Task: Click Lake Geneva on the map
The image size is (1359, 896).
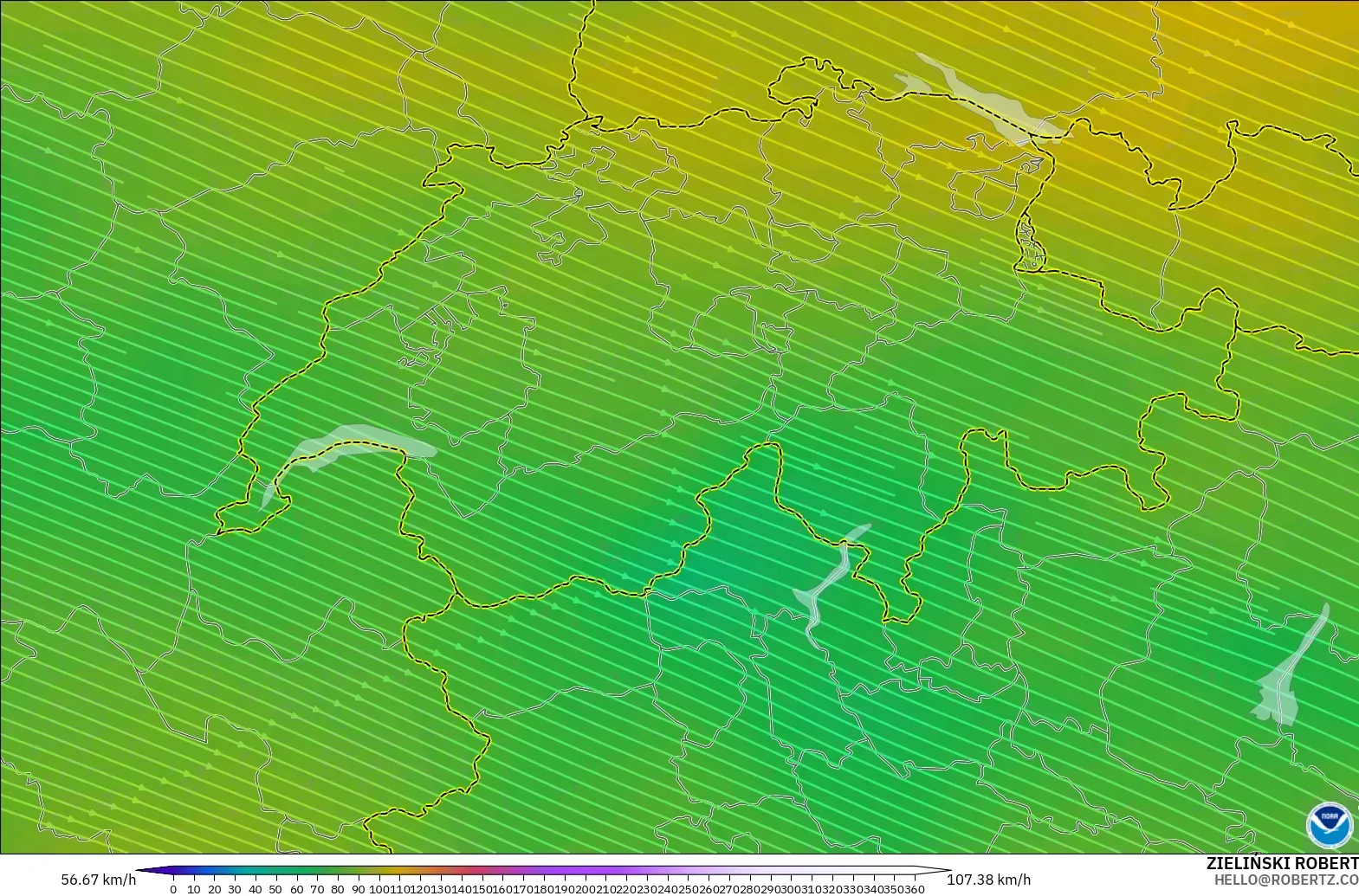Action: [x=346, y=448]
